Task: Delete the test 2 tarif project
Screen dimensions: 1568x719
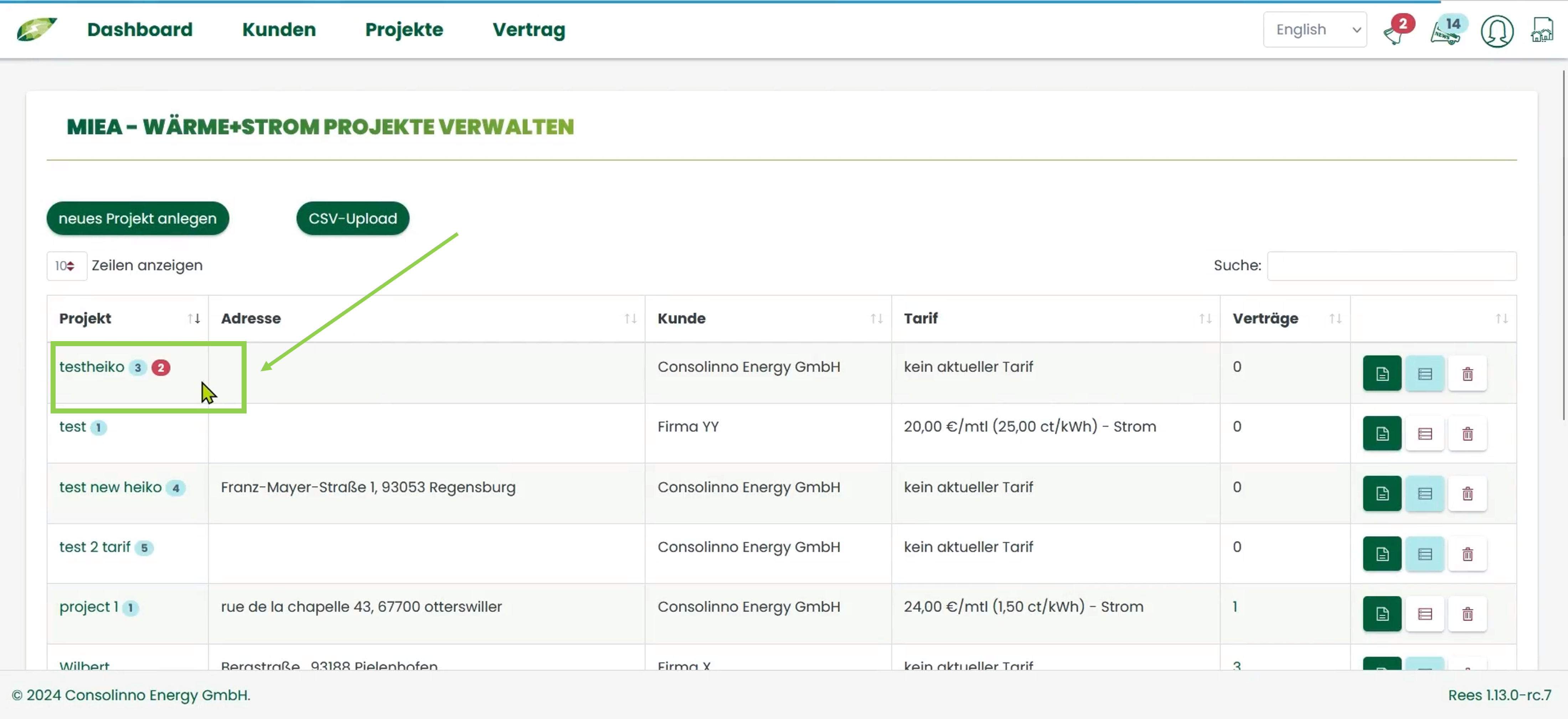Action: 1467,553
